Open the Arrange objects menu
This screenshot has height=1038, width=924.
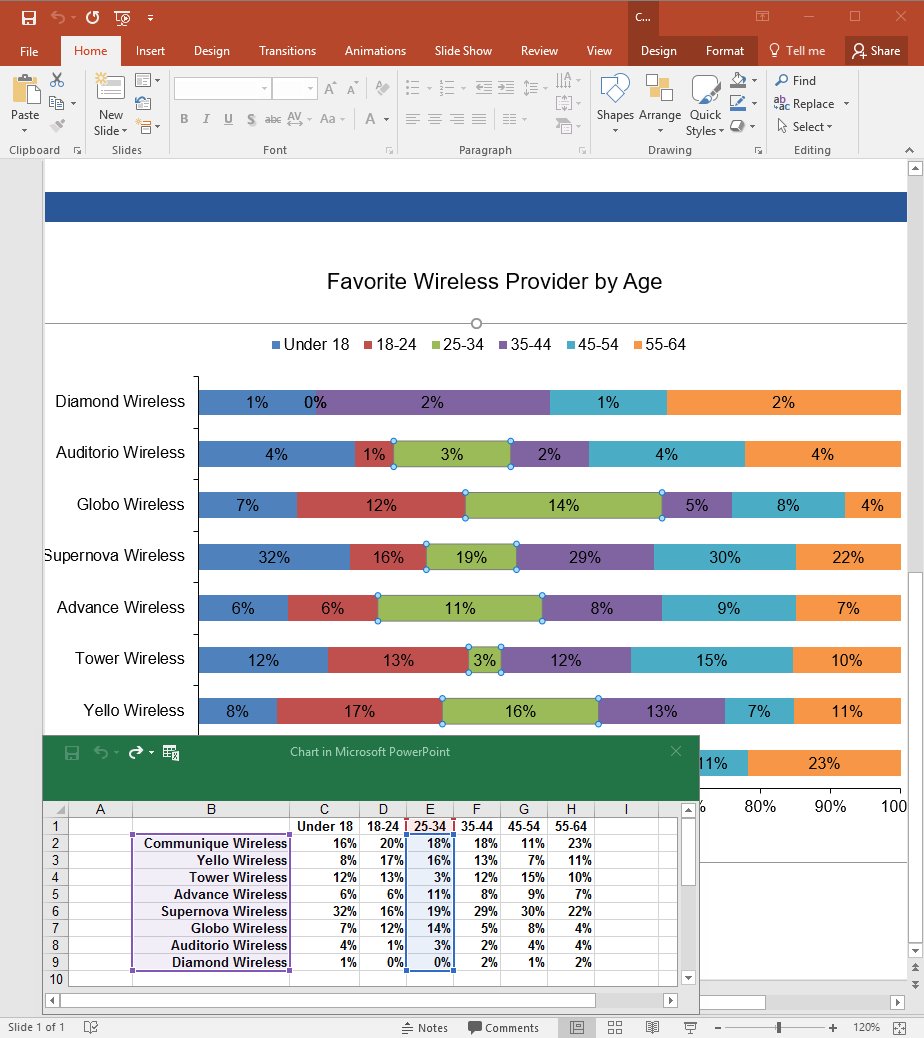(x=659, y=103)
